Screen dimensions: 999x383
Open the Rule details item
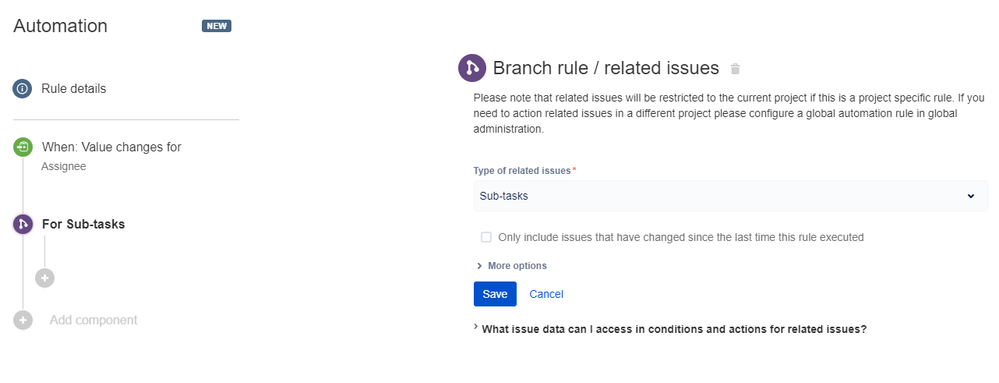coord(74,89)
